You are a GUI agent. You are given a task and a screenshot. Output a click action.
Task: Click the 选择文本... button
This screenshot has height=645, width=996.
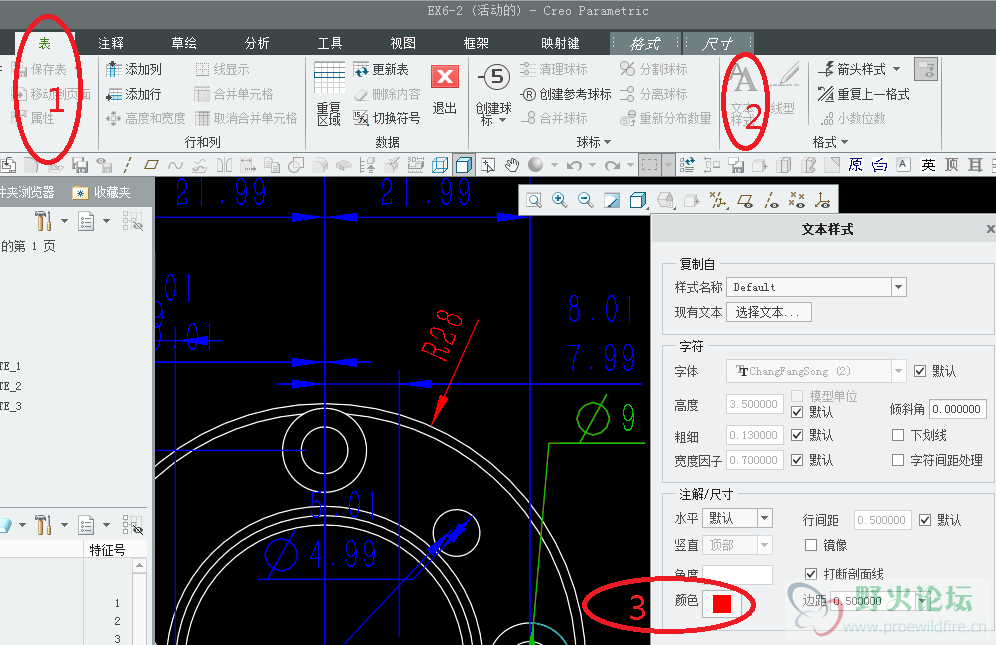(769, 312)
